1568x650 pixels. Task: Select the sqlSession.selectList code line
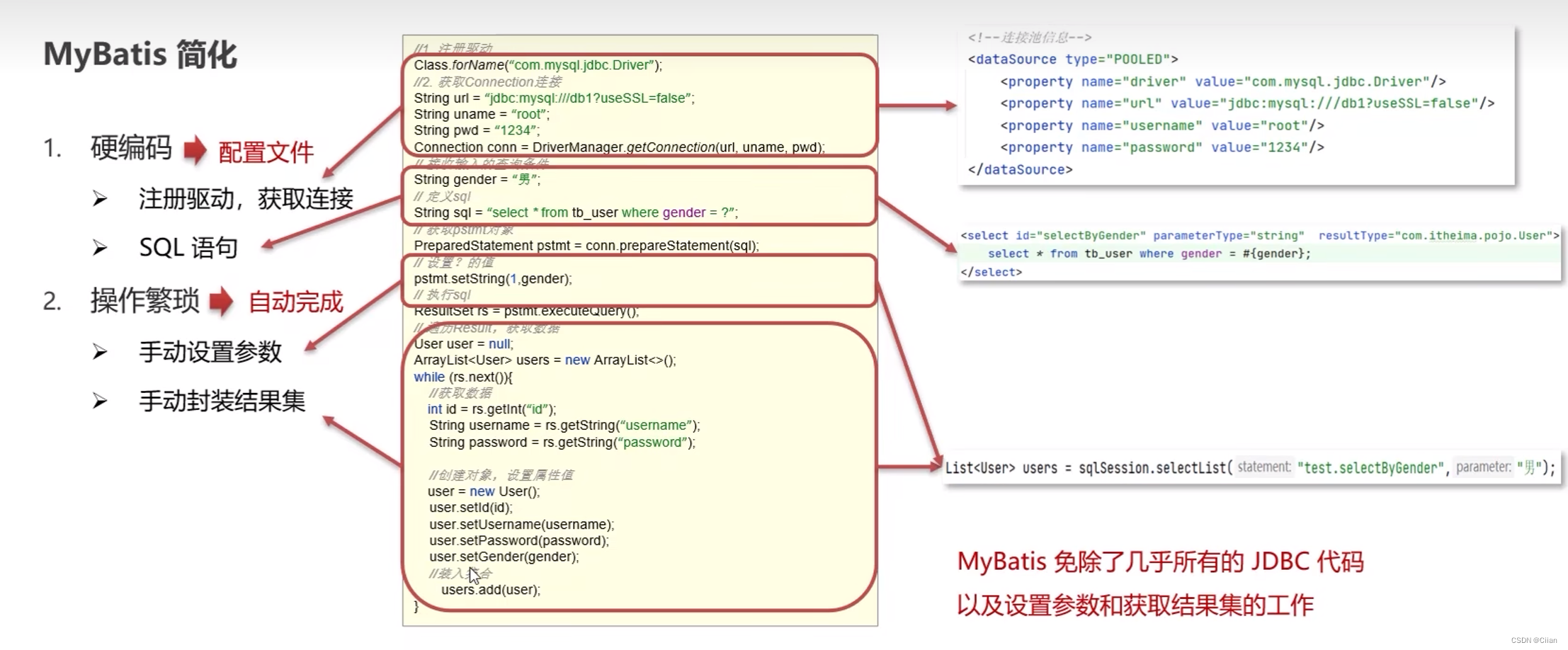[1251, 468]
